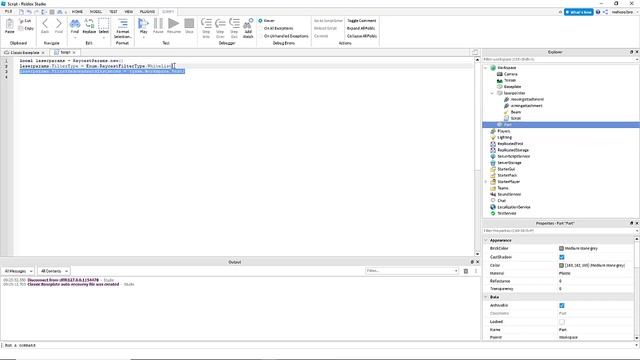The image size is (640, 360).
Task: Click the Copy icon in the ribbon
Action: point(21,29)
